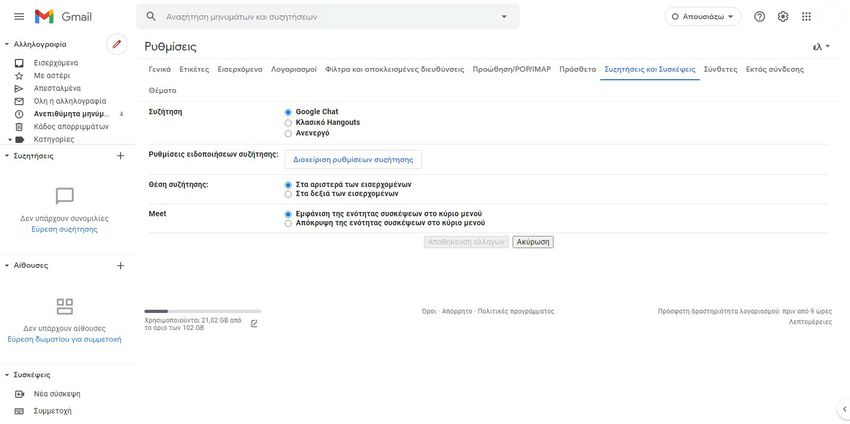The image size is (850, 424).
Task: Click the Εύρεση συζήτησης link
Action: [65, 229]
